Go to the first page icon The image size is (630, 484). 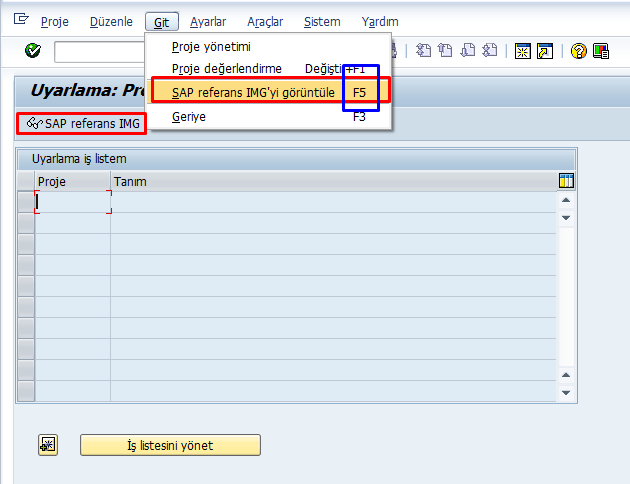click(423, 51)
